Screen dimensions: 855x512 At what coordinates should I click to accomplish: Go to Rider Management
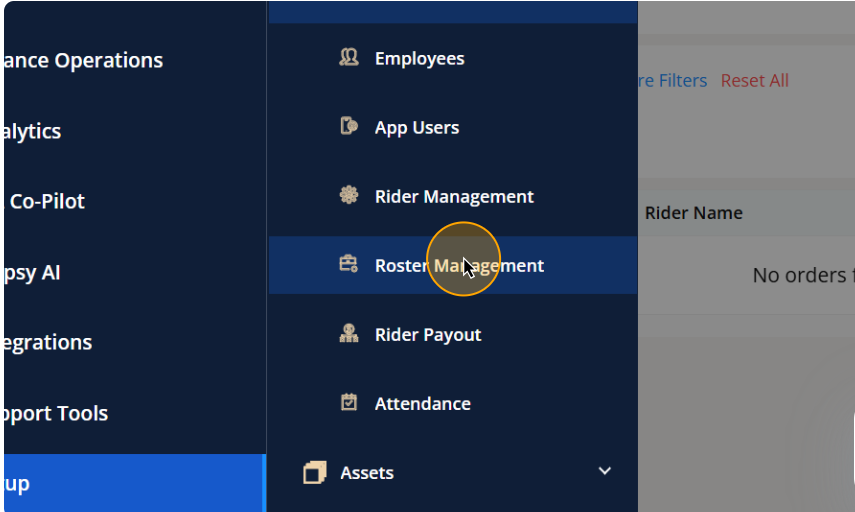tap(453, 196)
